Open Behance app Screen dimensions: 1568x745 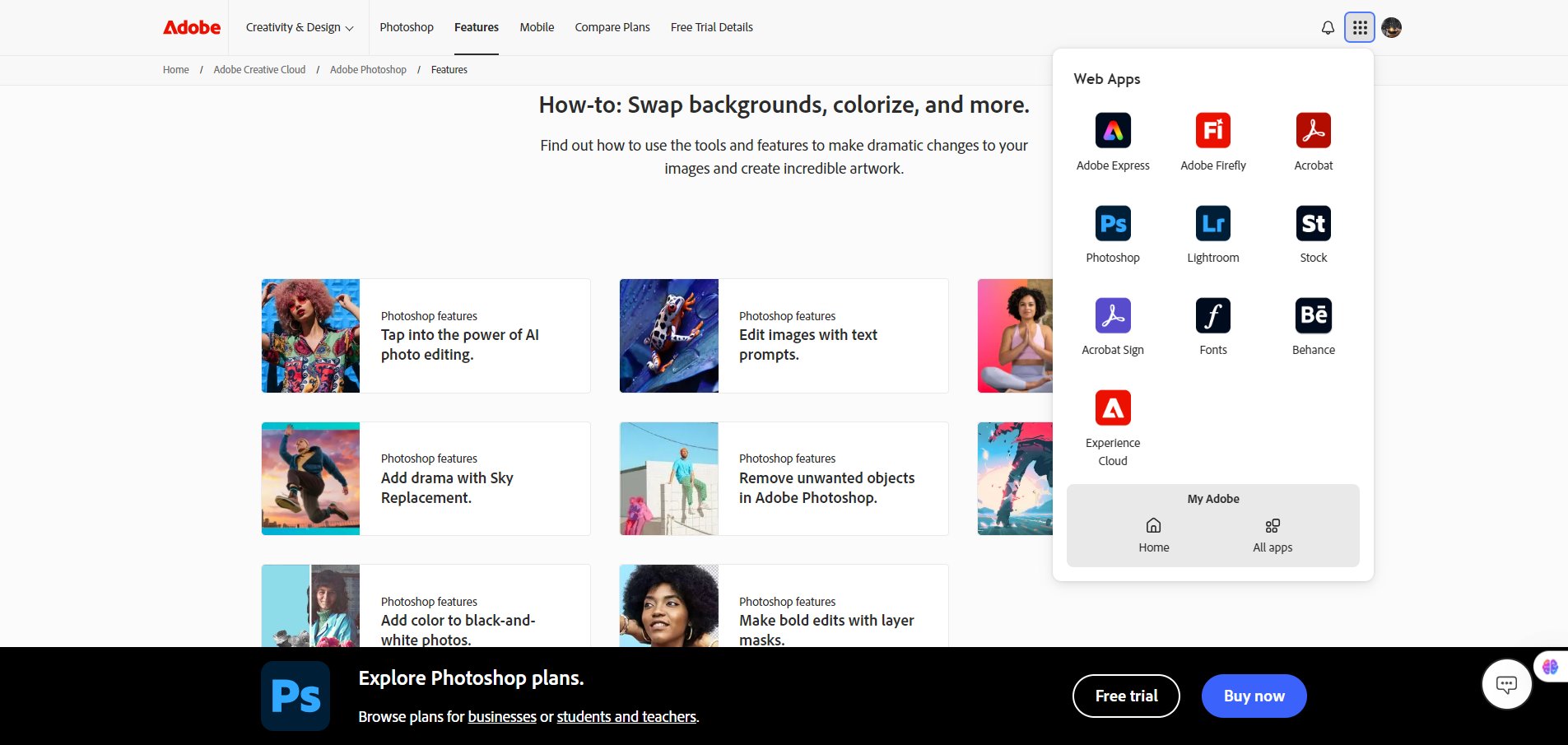[1314, 326]
